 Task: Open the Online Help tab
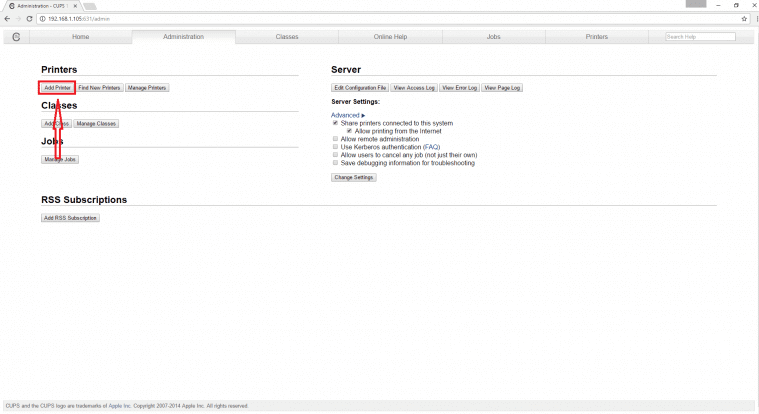(390, 37)
